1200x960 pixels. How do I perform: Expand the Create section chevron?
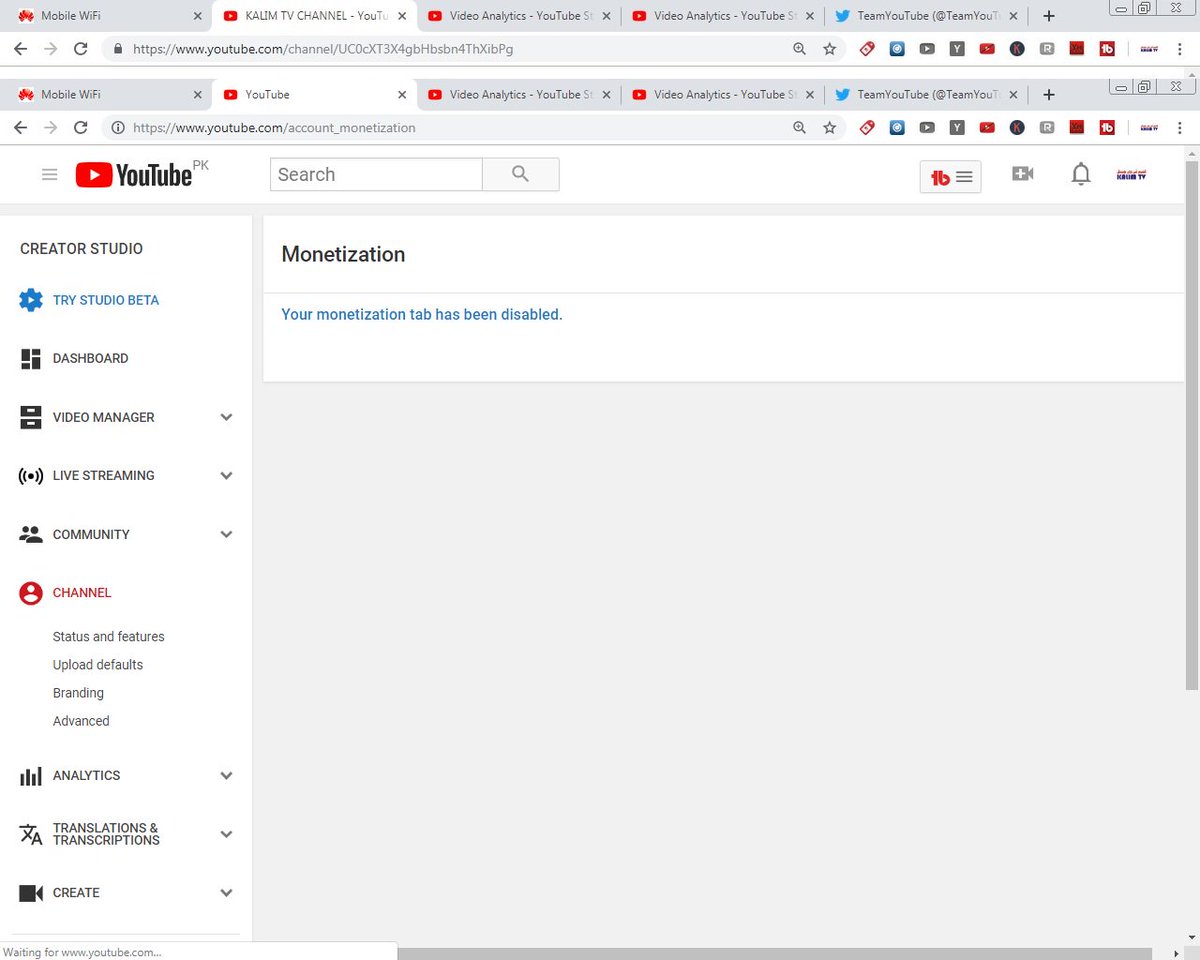(x=226, y=893)
